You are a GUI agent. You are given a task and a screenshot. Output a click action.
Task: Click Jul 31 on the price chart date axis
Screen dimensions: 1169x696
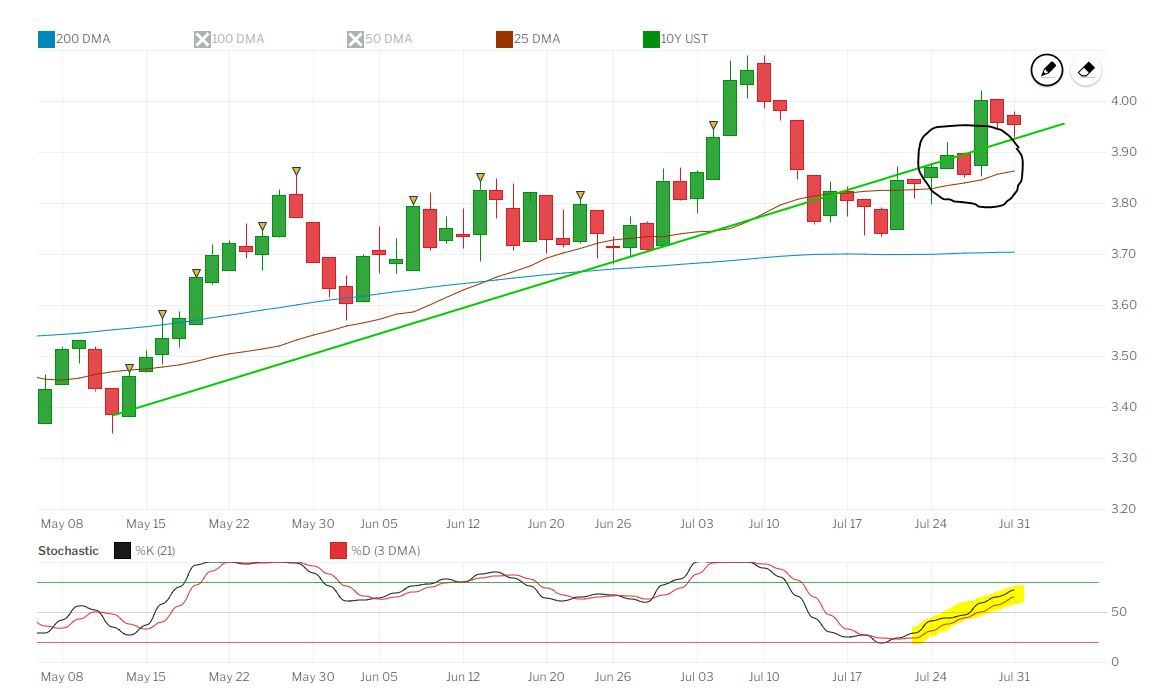click(x=1014, y=524)
